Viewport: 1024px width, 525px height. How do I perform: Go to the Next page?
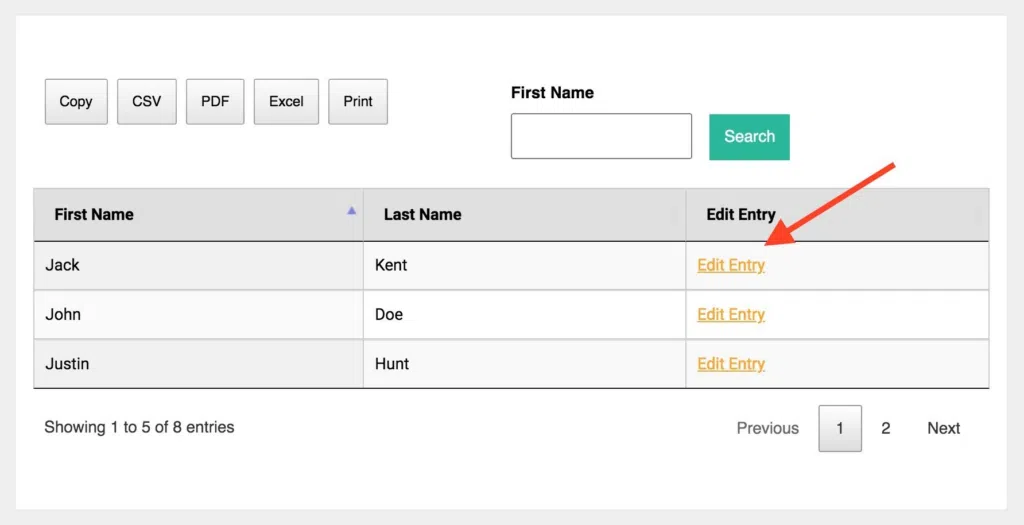click(944, 428)
